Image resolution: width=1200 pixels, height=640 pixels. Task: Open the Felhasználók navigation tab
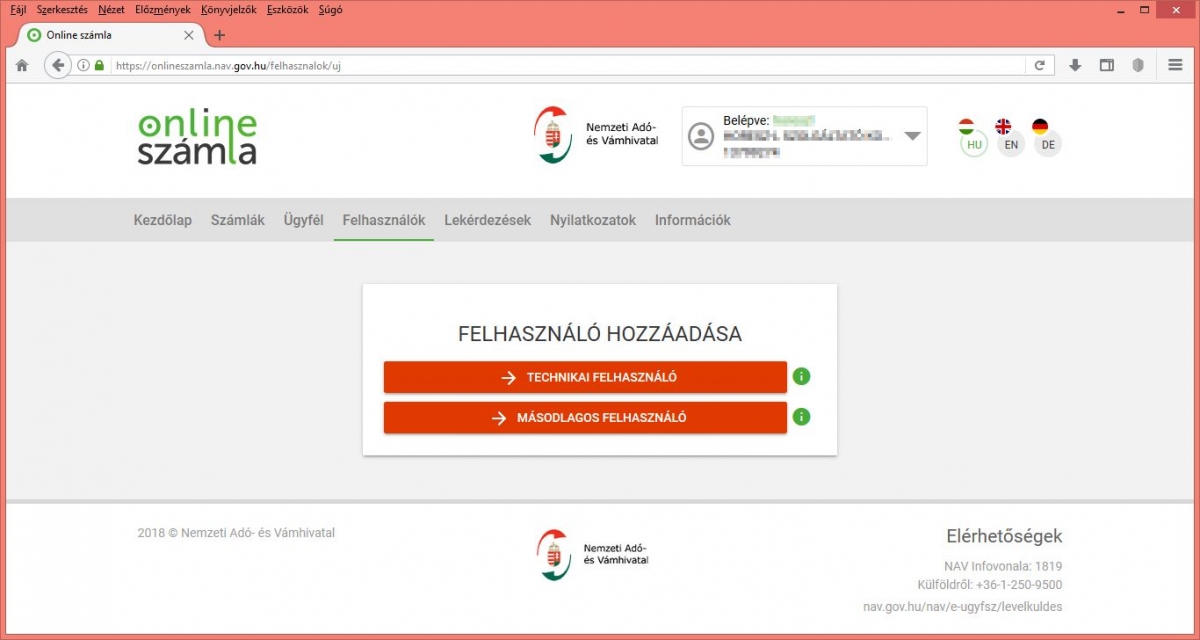[x=383, y=220]
